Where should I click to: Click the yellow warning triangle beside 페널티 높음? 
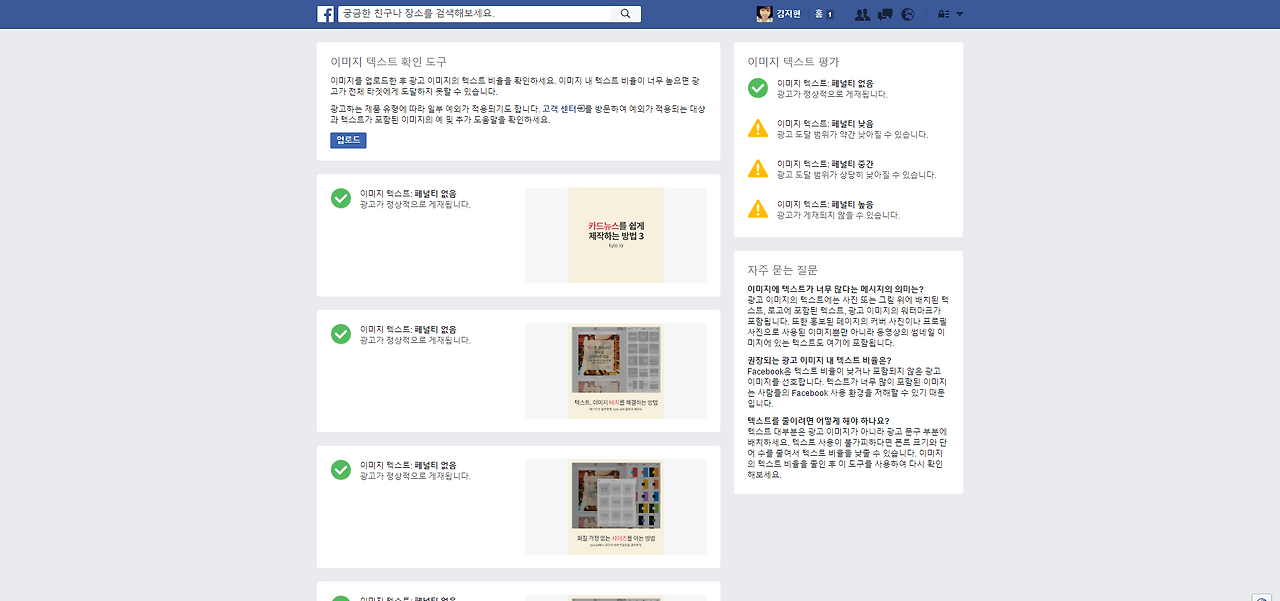[x=758, y=208]
